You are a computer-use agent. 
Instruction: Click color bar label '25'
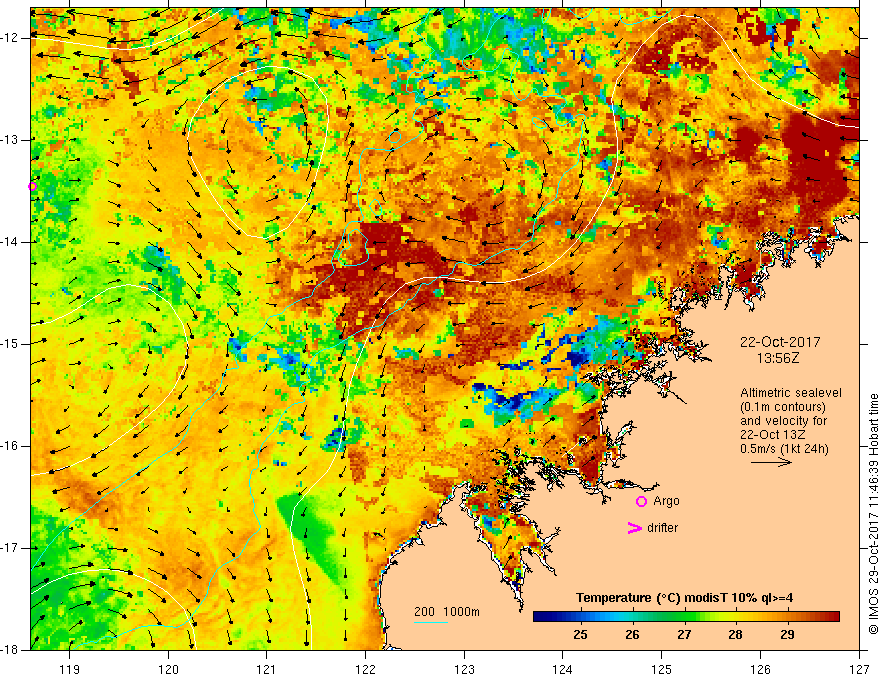point(580,635)
